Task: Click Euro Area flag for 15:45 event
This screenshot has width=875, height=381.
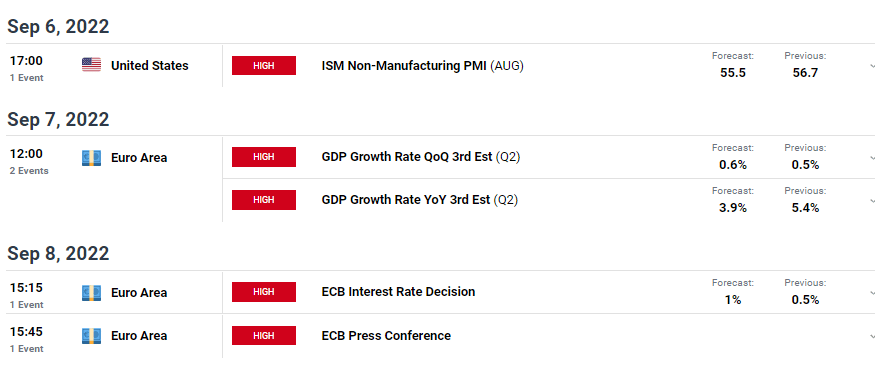Action: [x=92, y=335]
